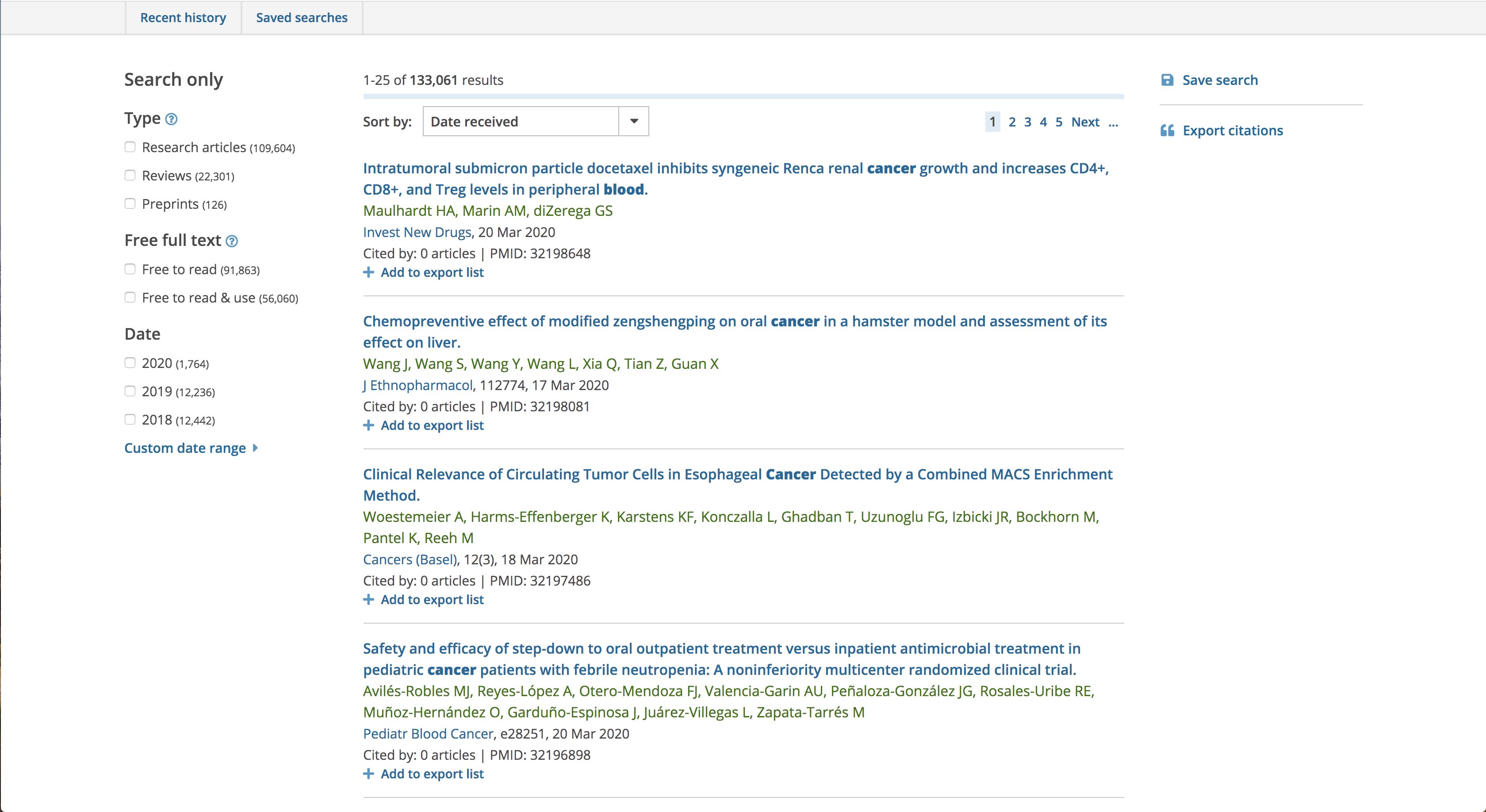Click Add to export list for first result

pyautogui.click(x=424, y=273)
